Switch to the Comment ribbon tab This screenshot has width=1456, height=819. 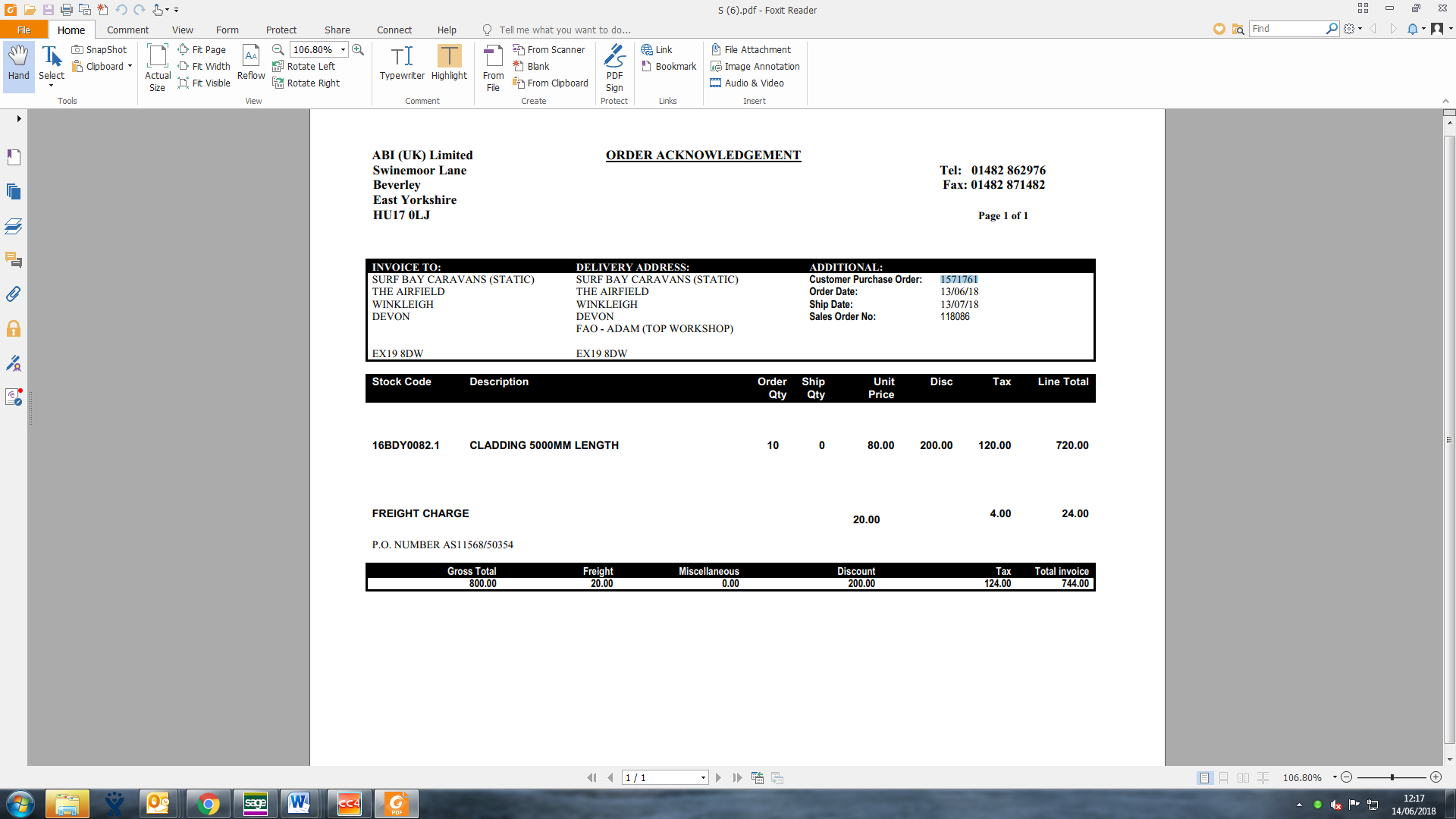click(x=127, y=30)
